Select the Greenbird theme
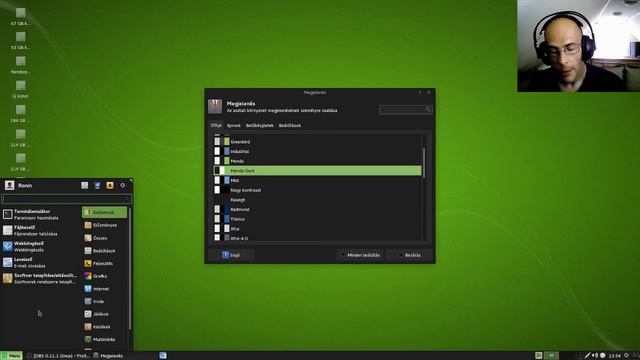The width and height of the screenshot is (640, 360). coord(318,142)
